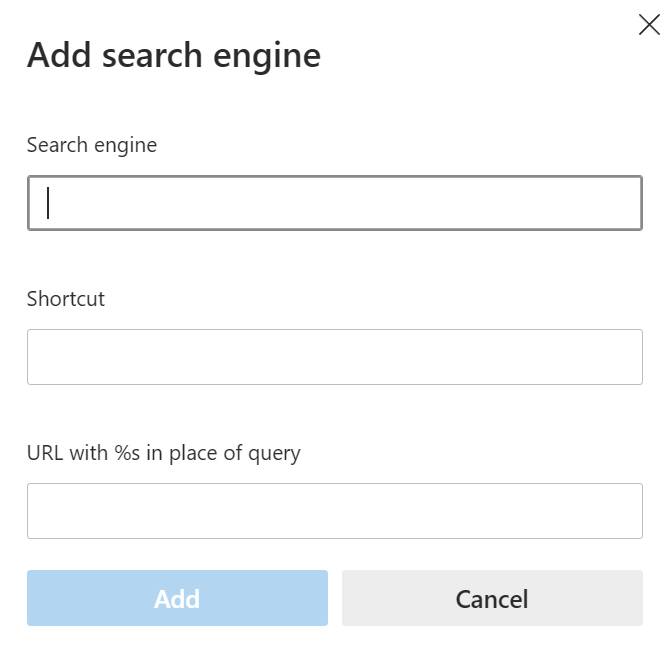The width and height of the screenshot is (668, 659).
Task: Hit the Cancel button at bottom right
Action: pyautogui.click(x=492, y=598)
